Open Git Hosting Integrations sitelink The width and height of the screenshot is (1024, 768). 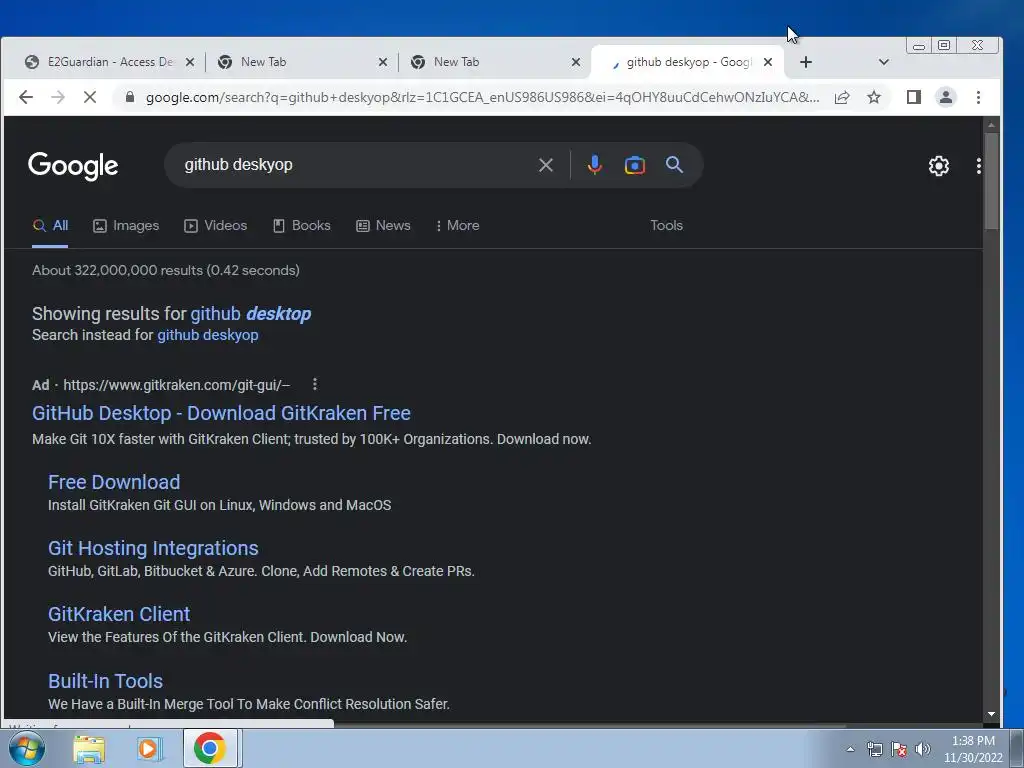(153, 548)
